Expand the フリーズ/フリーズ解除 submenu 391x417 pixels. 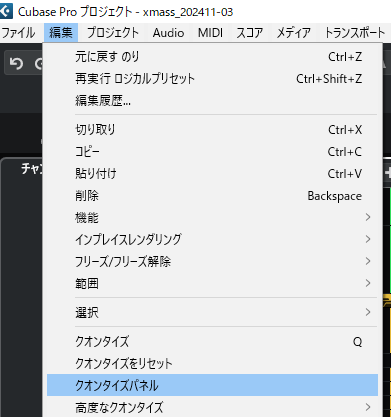coord(212,261)
